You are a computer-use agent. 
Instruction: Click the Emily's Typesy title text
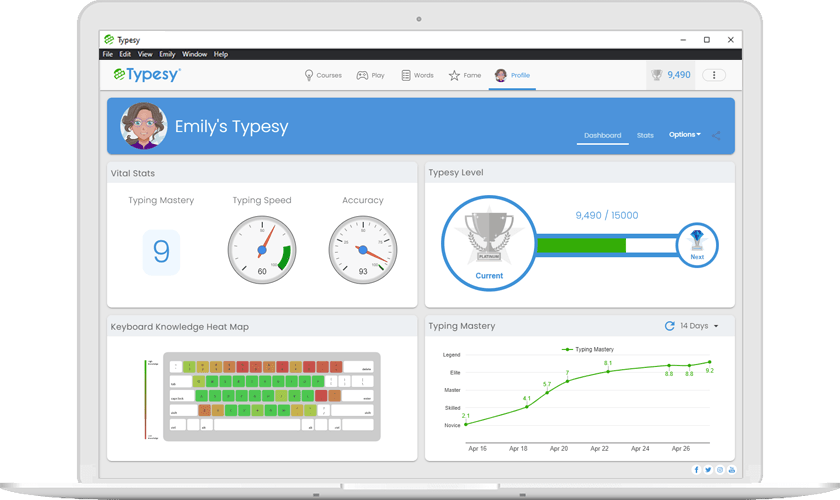click(231, 126)
